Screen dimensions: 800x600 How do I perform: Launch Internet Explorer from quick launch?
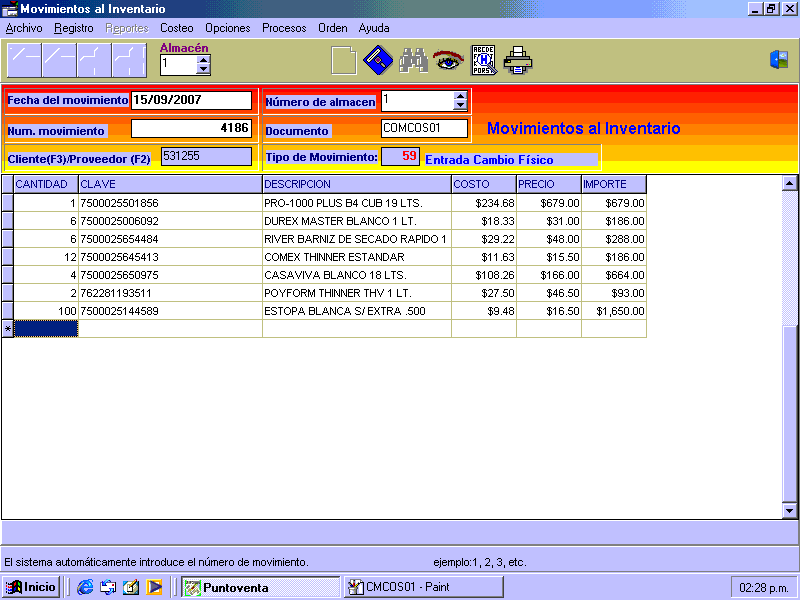[85, 587]
